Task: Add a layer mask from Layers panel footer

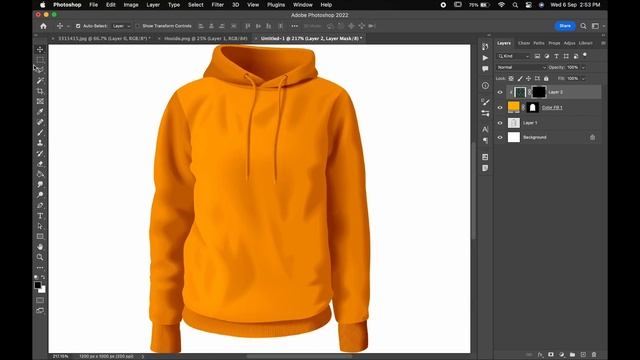Action: pos(551,355)
